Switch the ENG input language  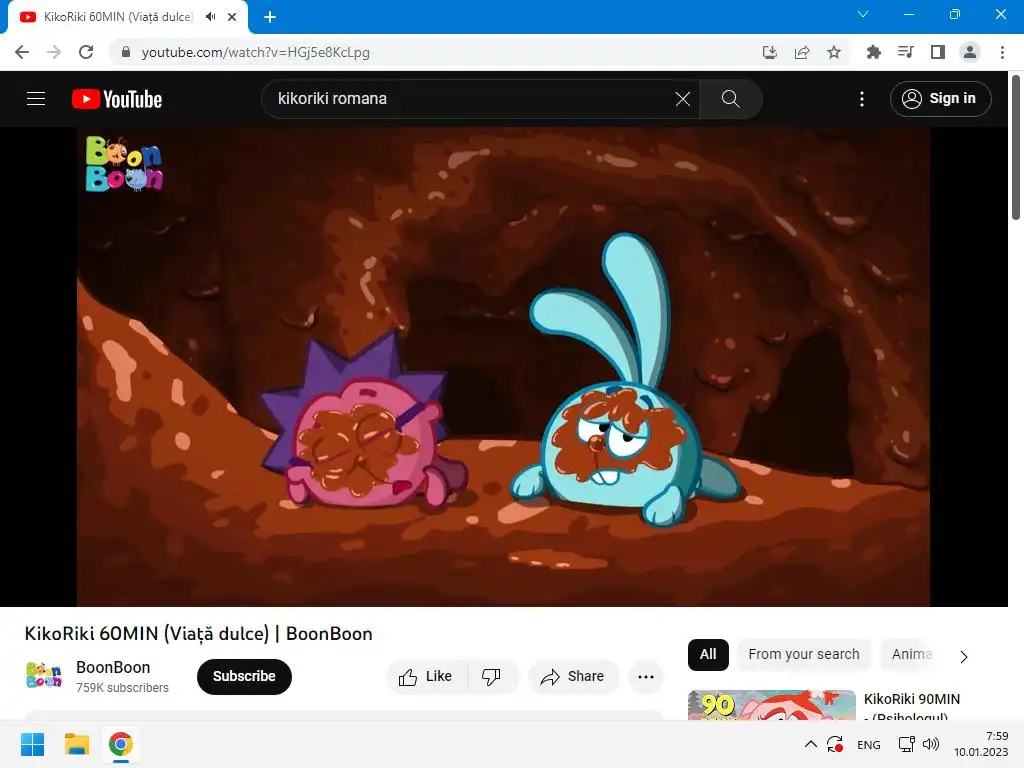pos(869,745)
